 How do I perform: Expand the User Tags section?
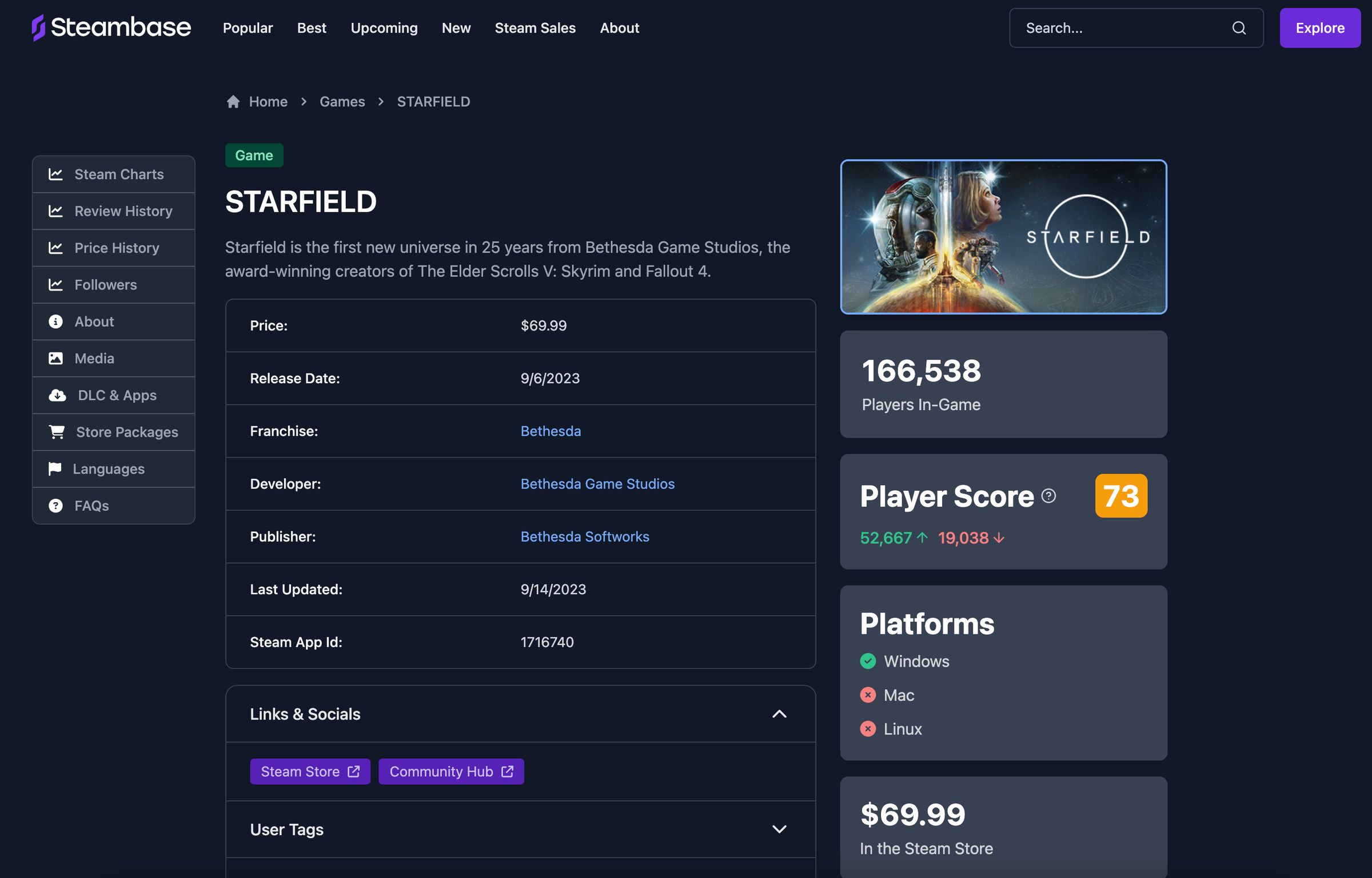point(779,829)
